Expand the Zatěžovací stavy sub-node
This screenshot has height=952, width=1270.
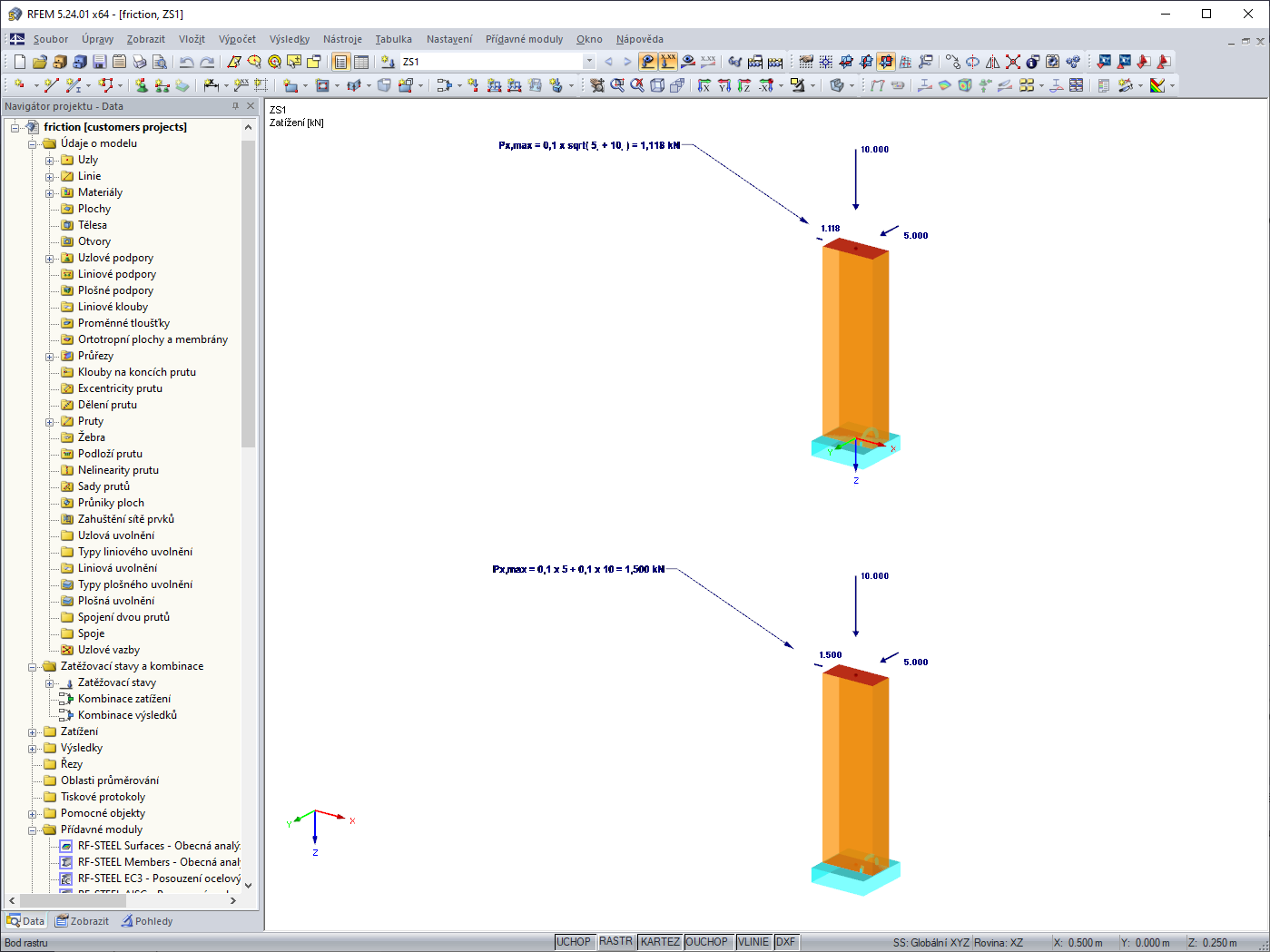(50, 683)
